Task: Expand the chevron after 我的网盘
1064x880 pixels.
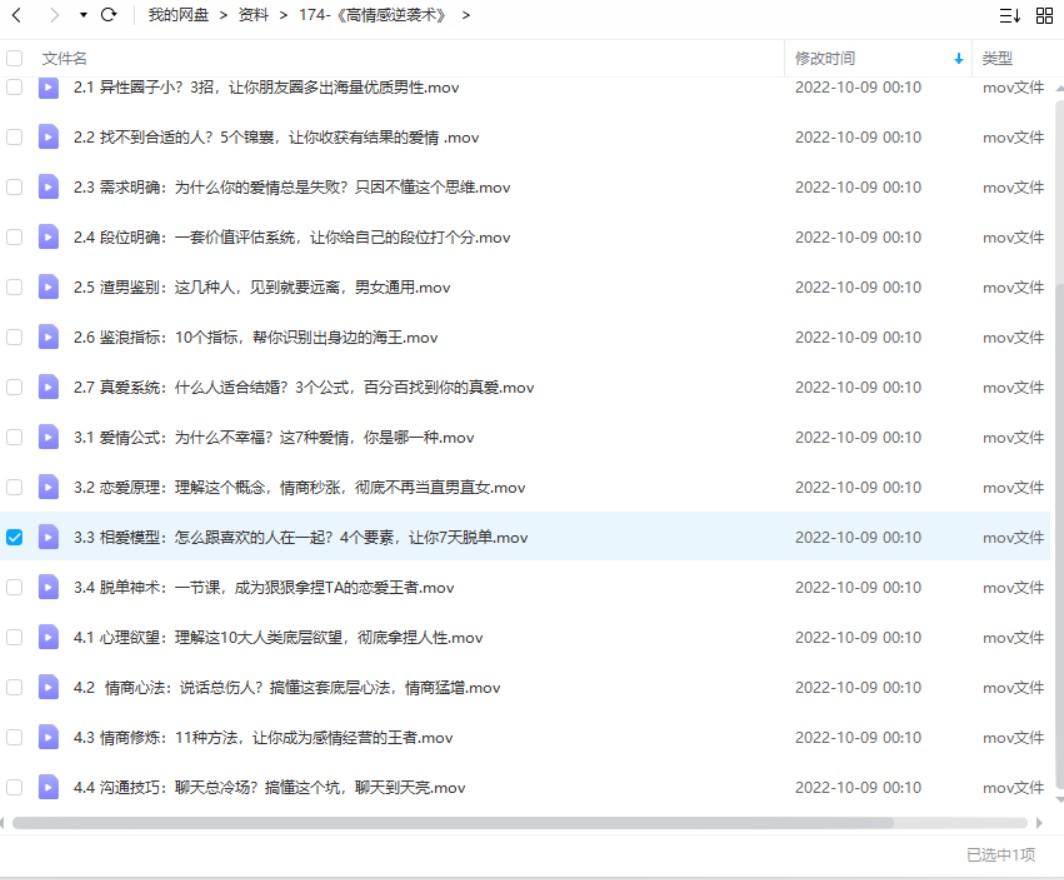Action: coord(223,15)
